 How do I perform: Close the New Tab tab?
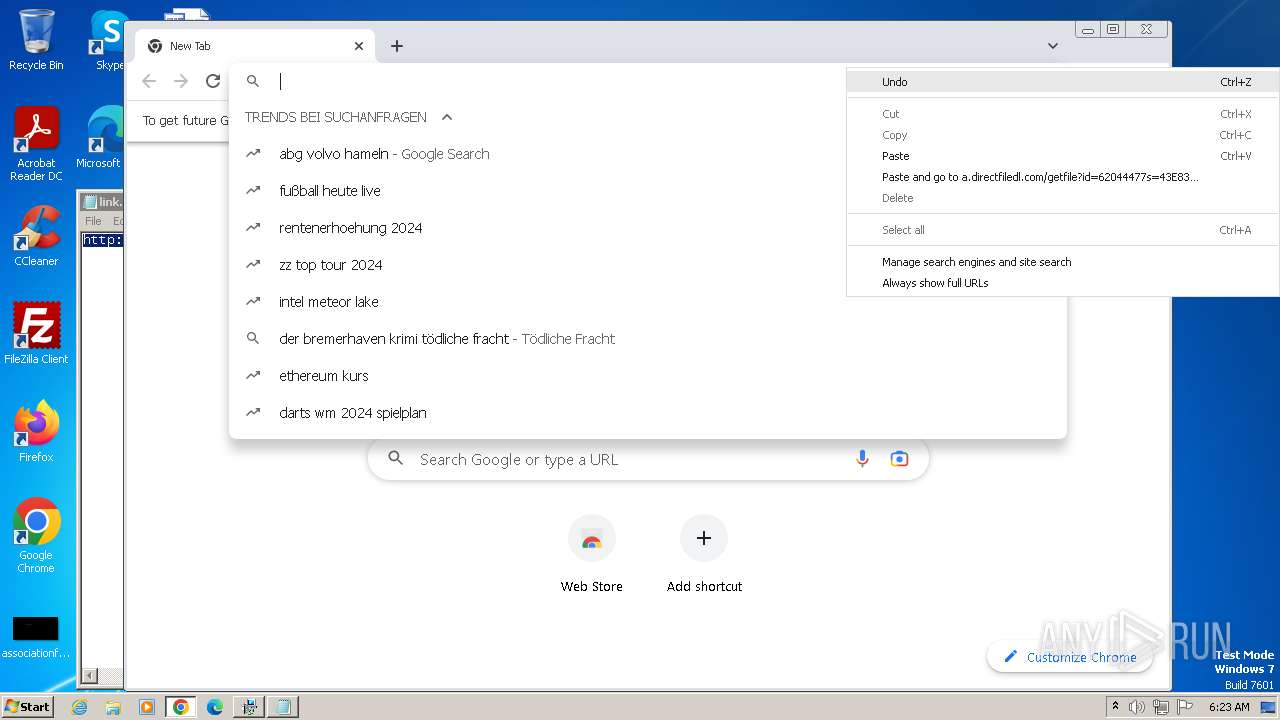click(359, 46)
